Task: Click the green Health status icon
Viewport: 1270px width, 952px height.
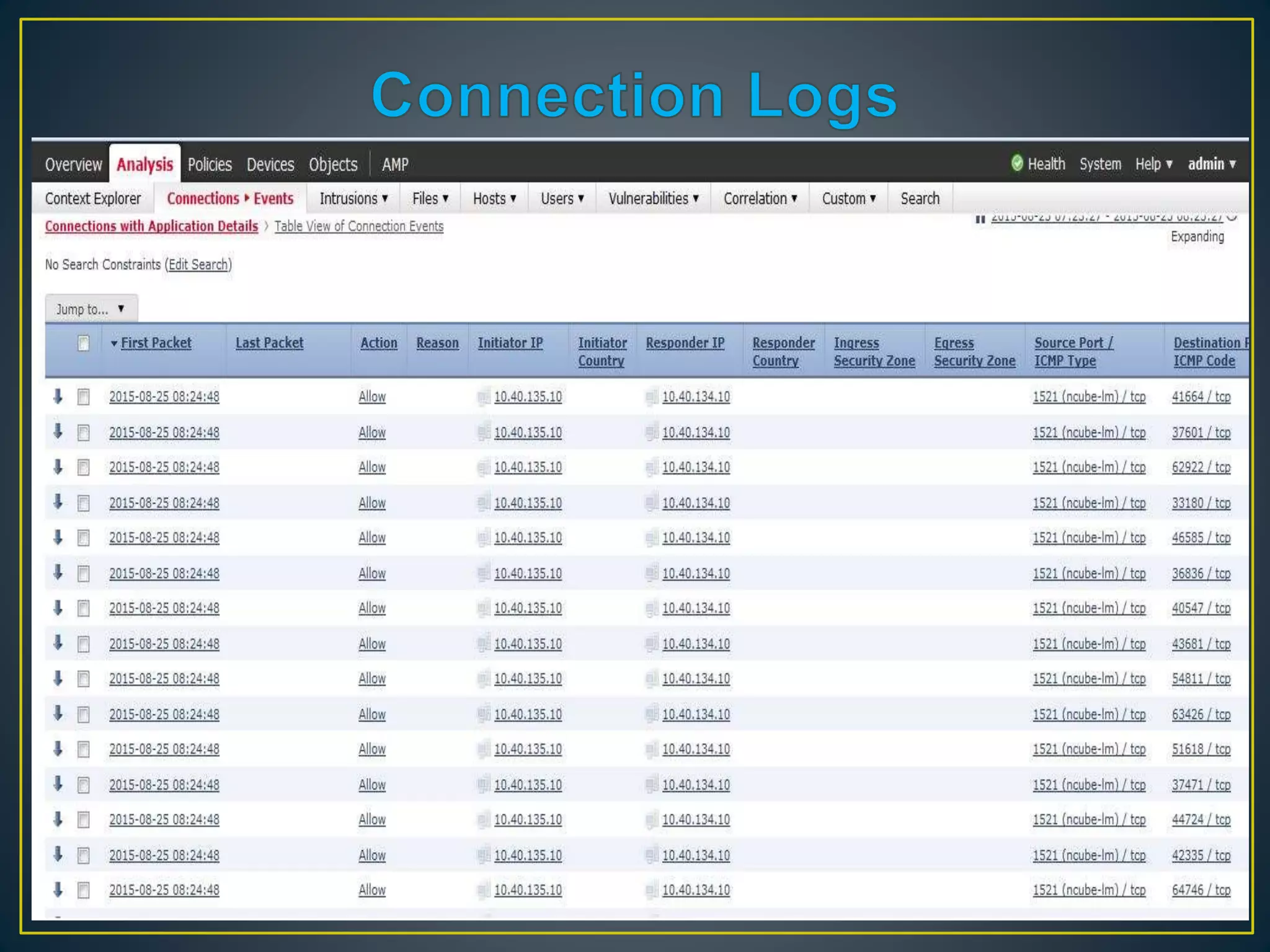Action: (1016, 163)
